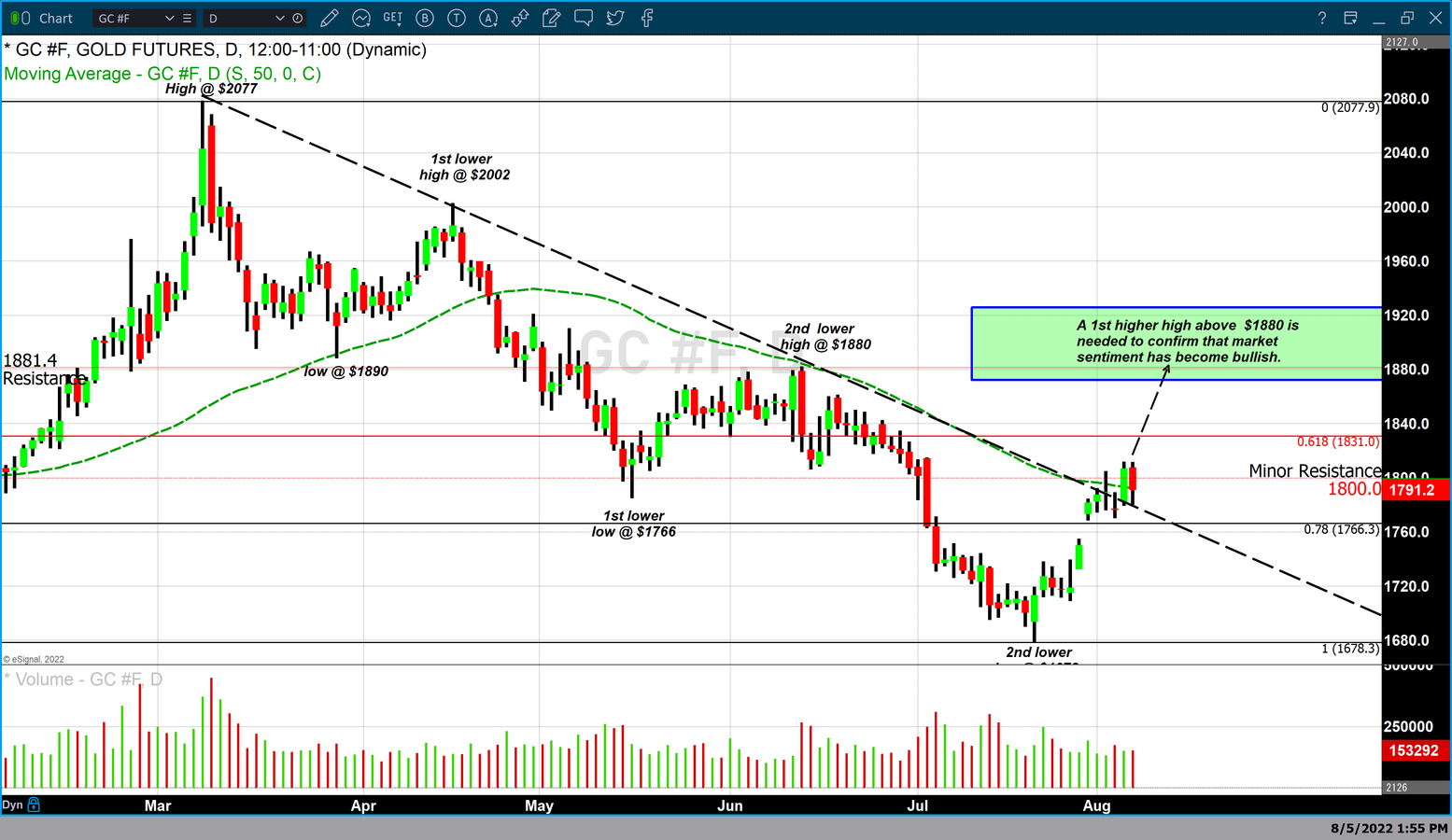Toggle the Dyn scale lock icon
The width and height of the screenshot is (1452, 840).
(35, 805)
